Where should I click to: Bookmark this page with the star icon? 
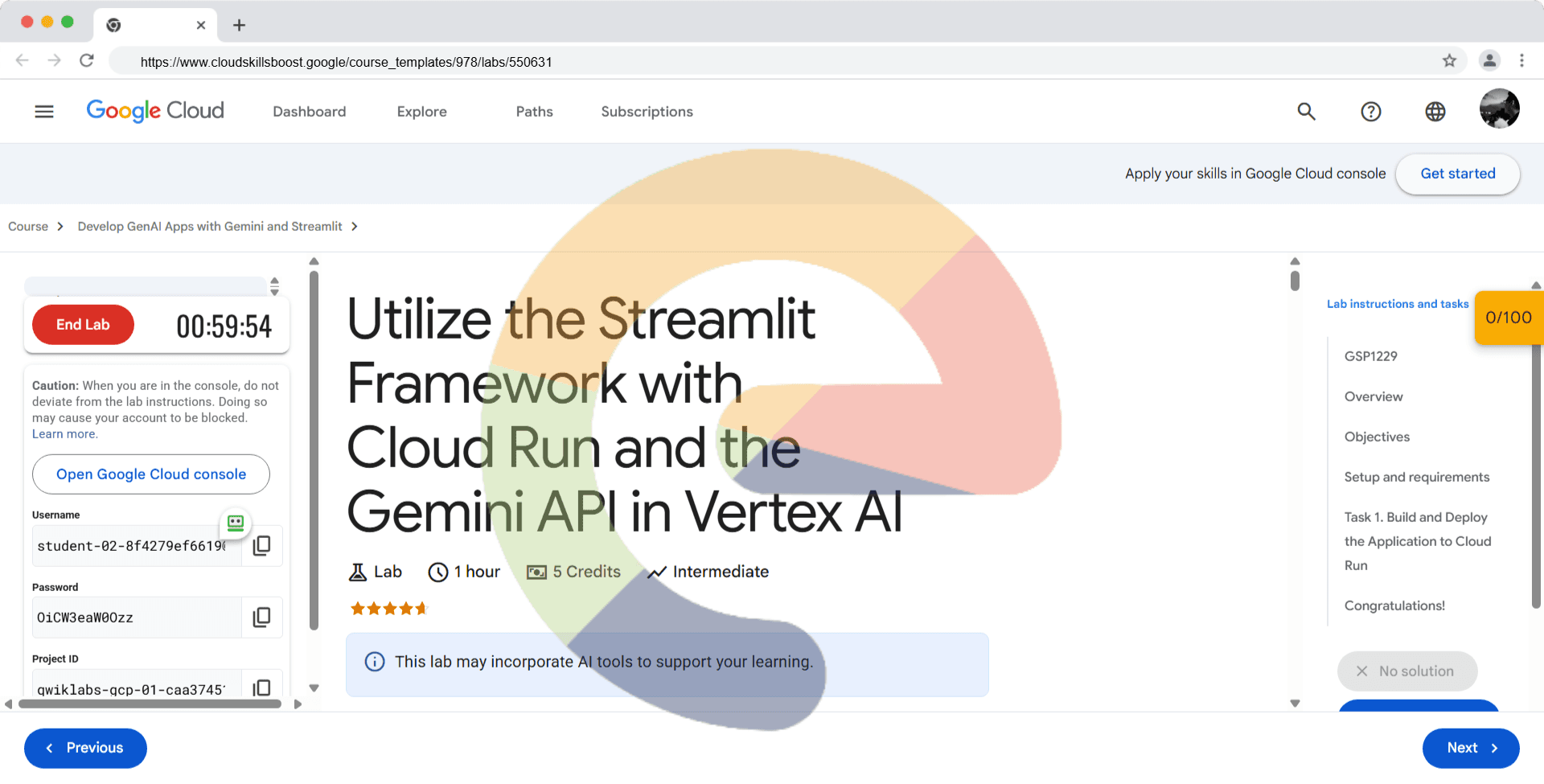pyautogui.click(x=1449, y=61)
